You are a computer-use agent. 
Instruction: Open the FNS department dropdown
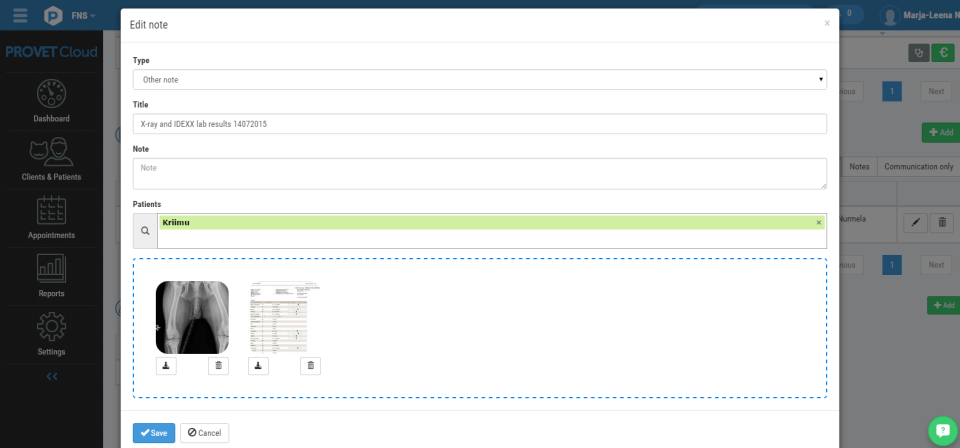coord(83,15)
